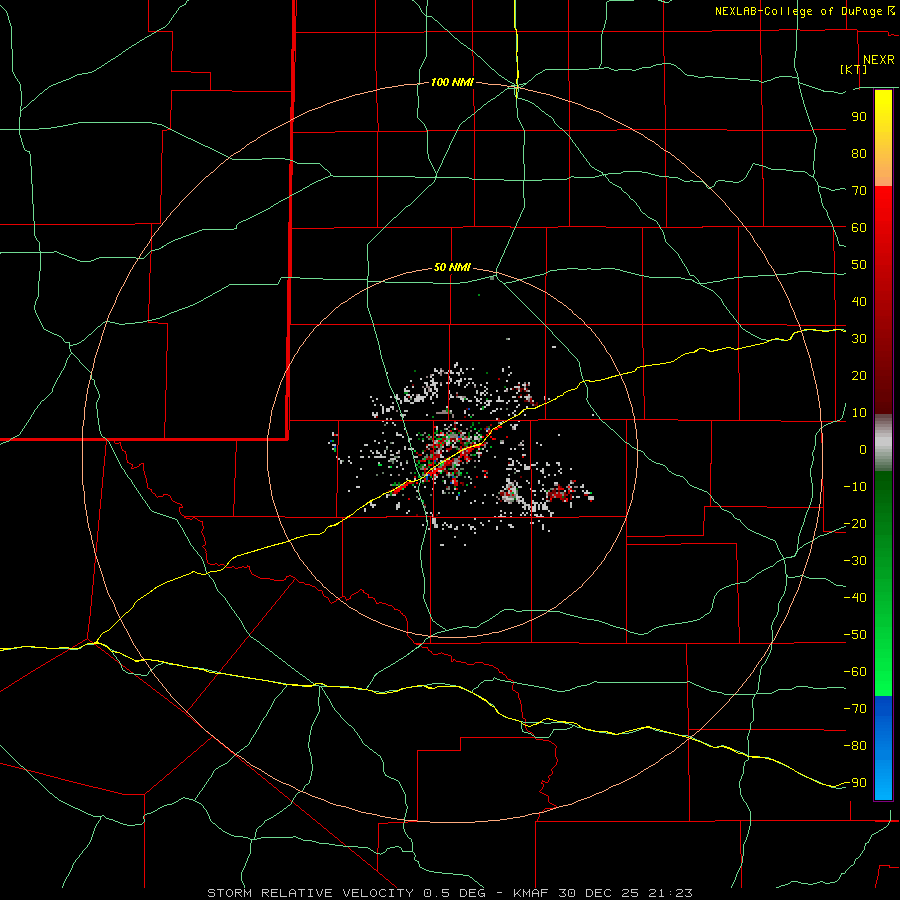This screenshot has height=900, width=900.
Task: Click the -80 value on velocity scale
Action: pyautogui.click(x=855, y=746)
